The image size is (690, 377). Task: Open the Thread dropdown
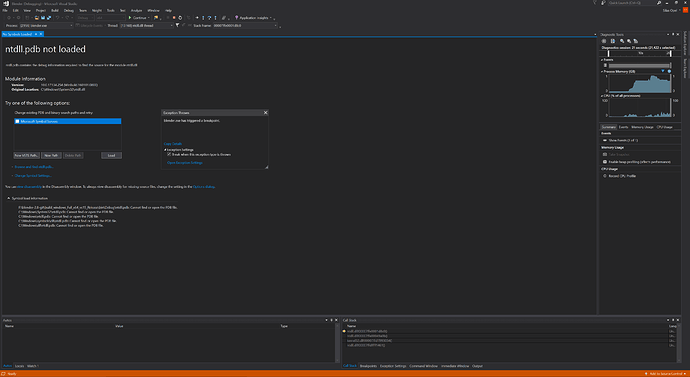(x=172, y=26)
